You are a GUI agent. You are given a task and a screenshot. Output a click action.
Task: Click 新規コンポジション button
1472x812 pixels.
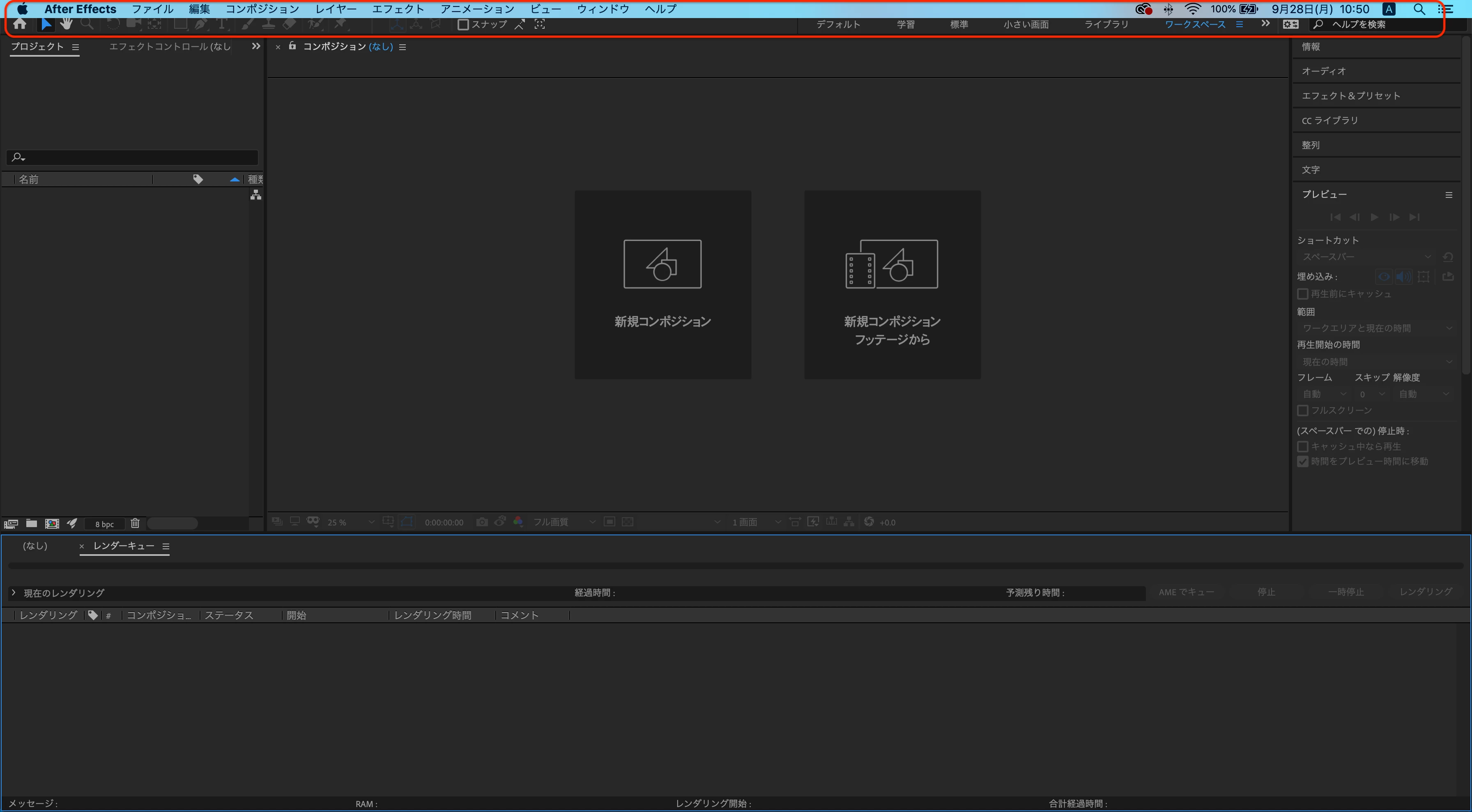click(662, 284)
